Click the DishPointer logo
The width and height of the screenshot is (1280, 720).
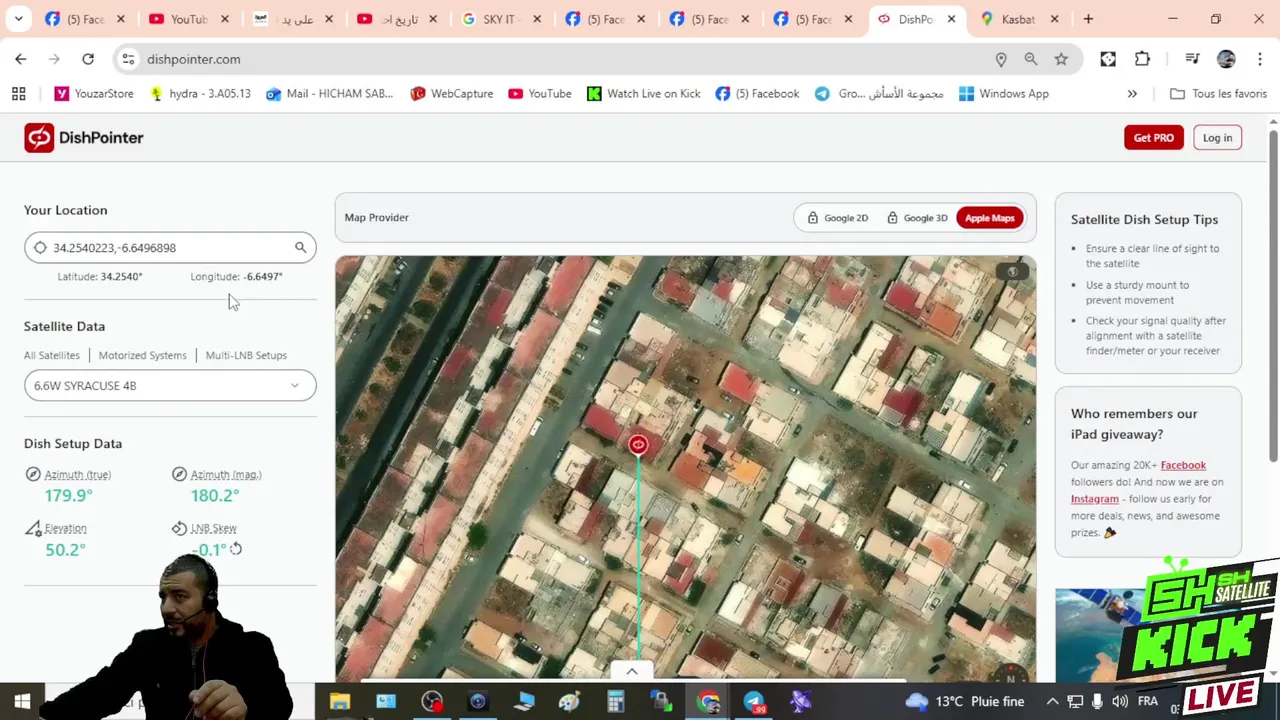pyautogui.click(x=84, y=137)
